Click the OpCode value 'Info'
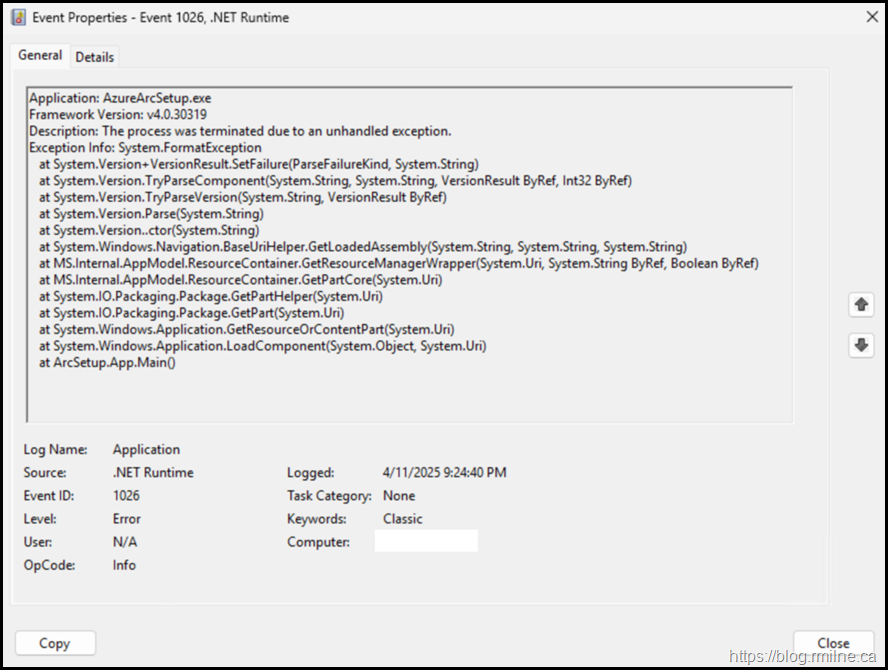 [124, 565]
